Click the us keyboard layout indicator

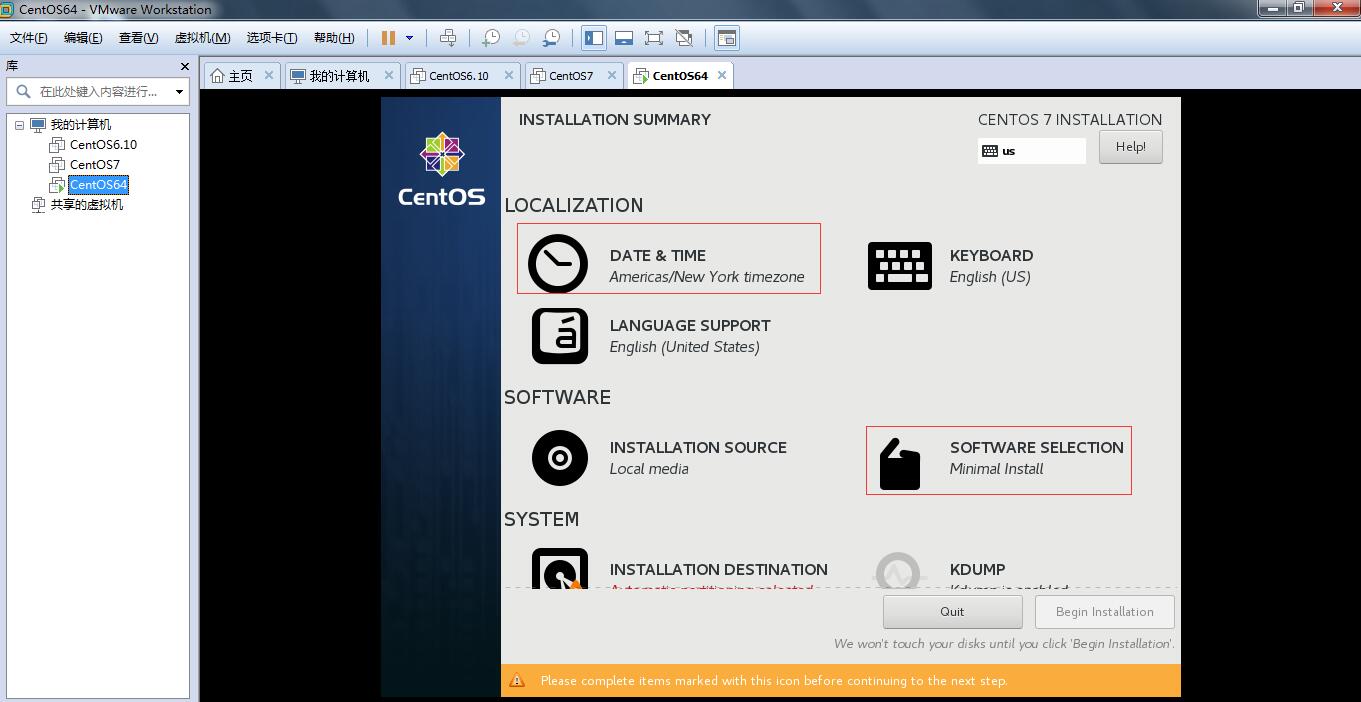point(1032,151)
